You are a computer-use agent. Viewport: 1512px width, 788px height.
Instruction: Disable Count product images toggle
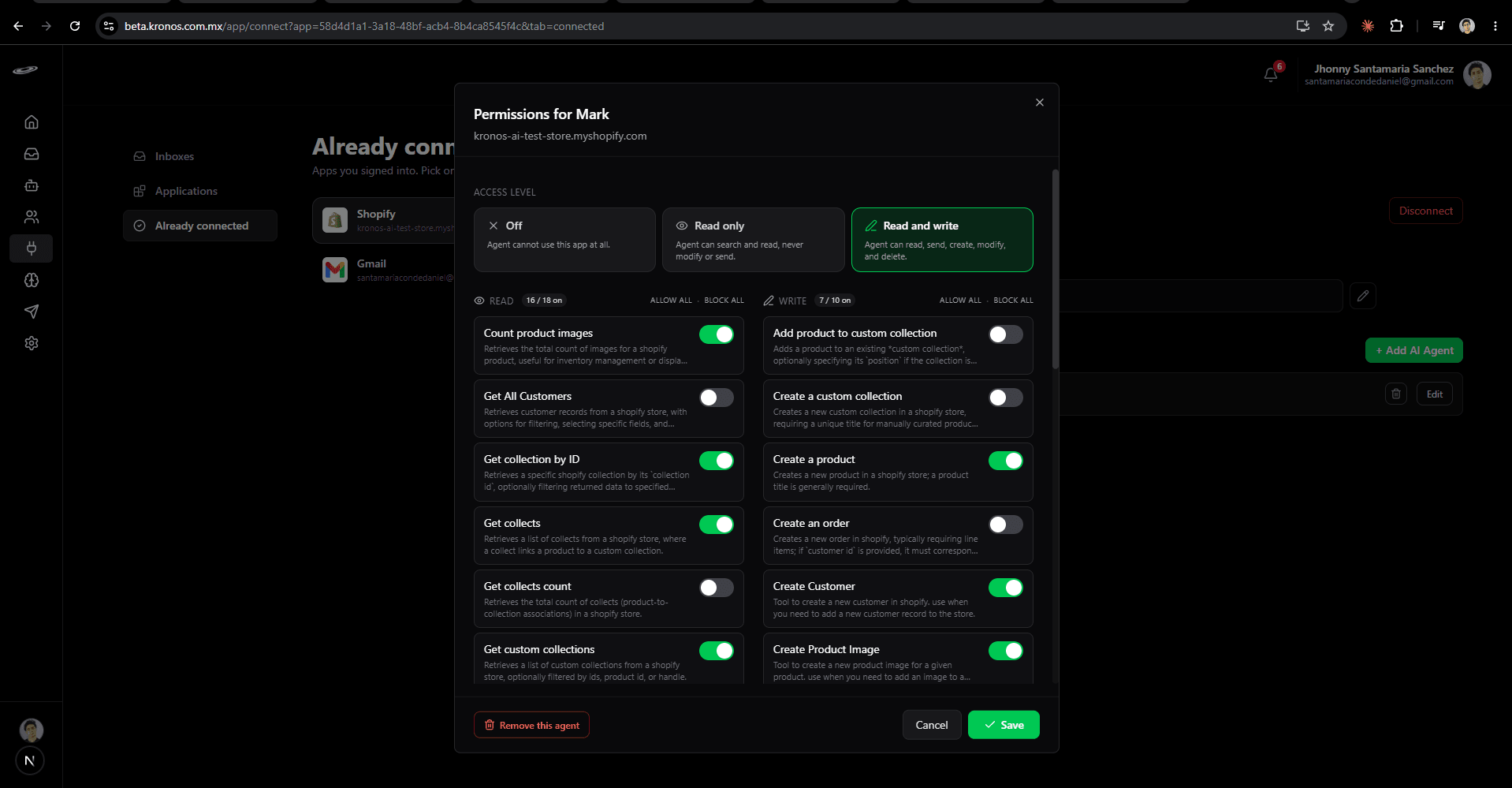click(717, 334)
